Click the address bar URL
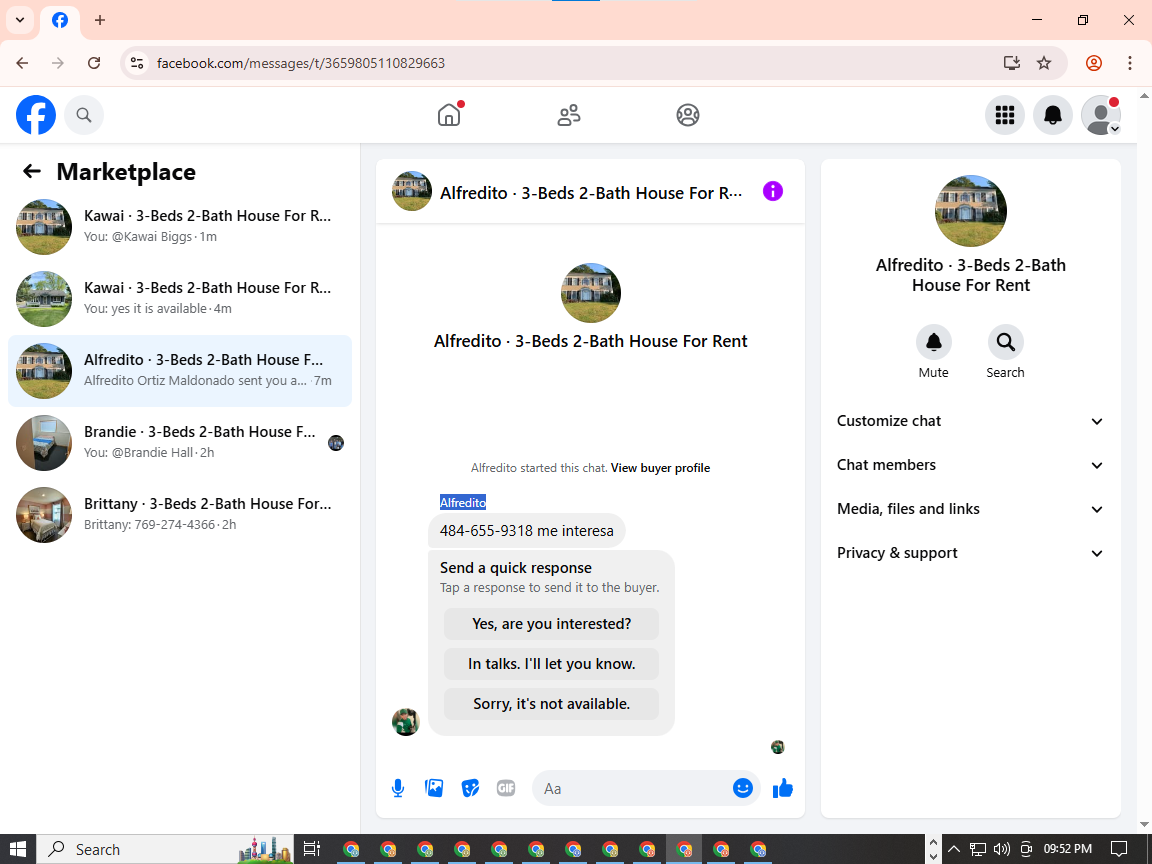Screen dimensions: 1152x864 click(301, 63)
